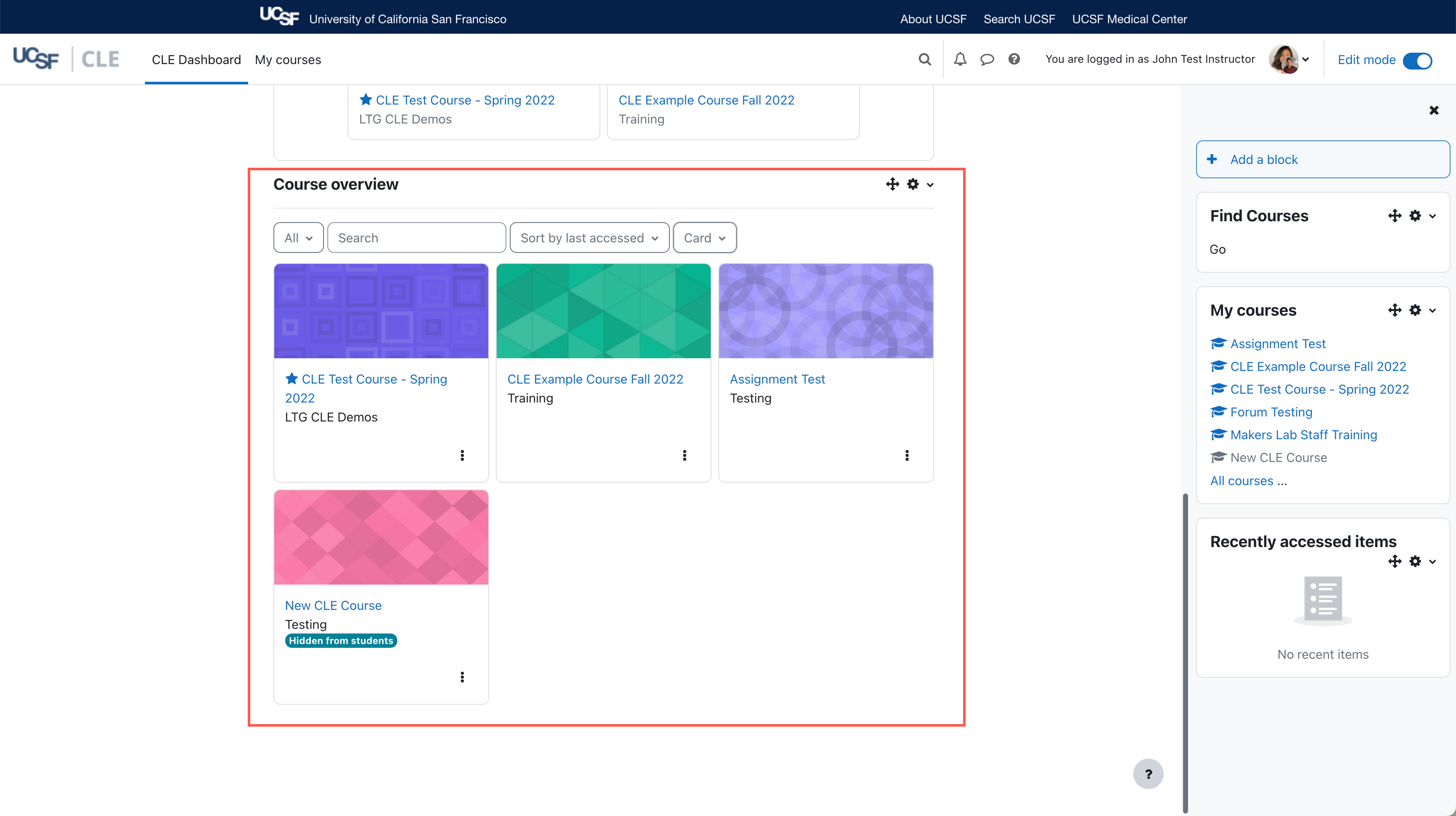
Task: Open Makers Lab Staff Training link
Action: point(1303,434)
